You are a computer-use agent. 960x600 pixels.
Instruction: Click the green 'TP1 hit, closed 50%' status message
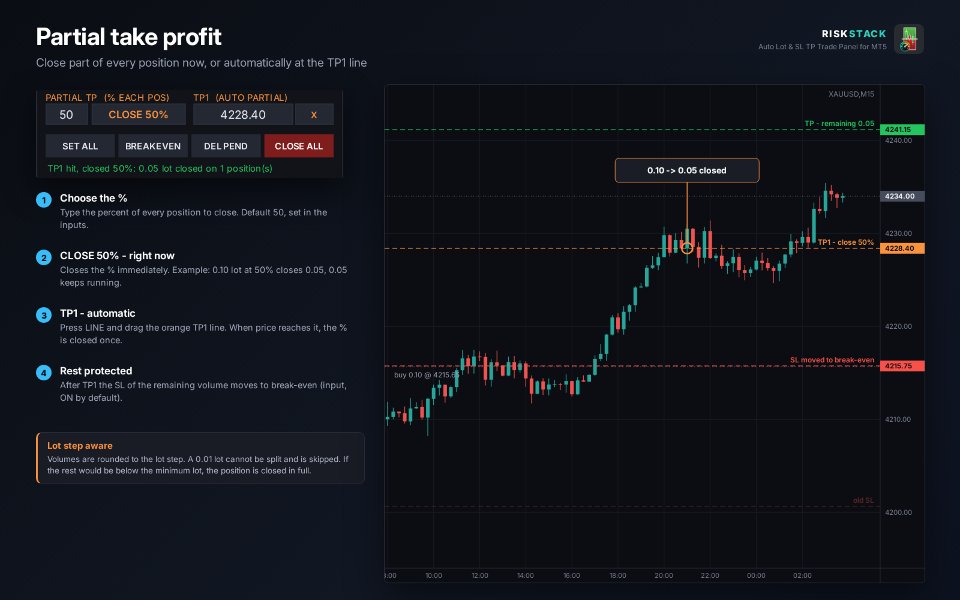(x=160, y=168)
